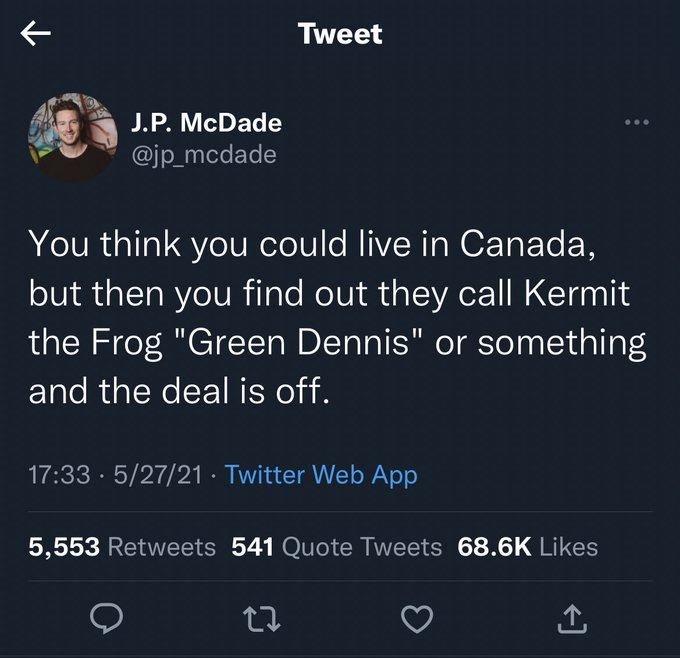Click the J.P. McDade display name
This screenshot has height=658, width=680.
(x=205, y=123)
